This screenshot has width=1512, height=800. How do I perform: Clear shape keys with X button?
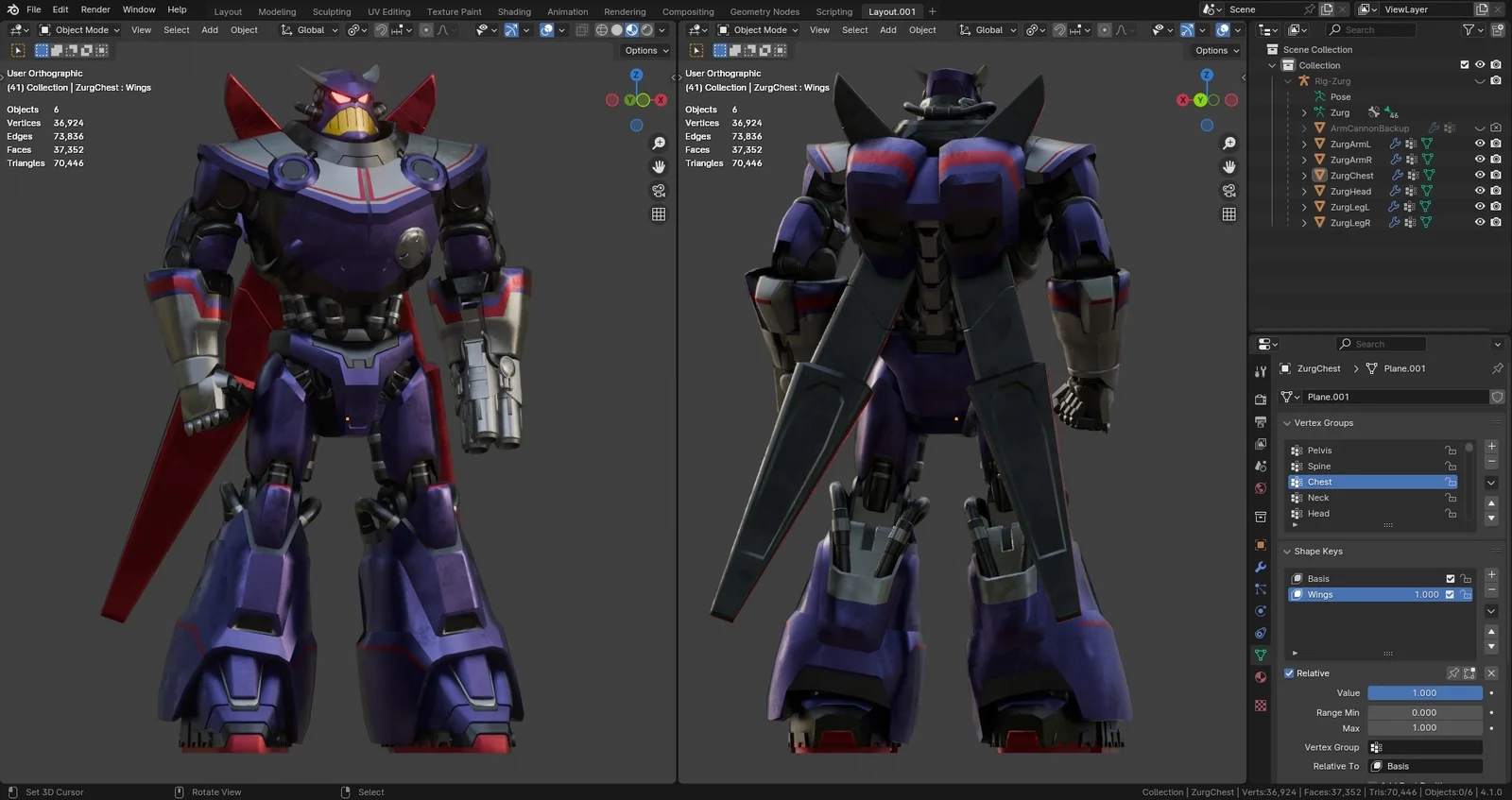[x=1491, y=673]
